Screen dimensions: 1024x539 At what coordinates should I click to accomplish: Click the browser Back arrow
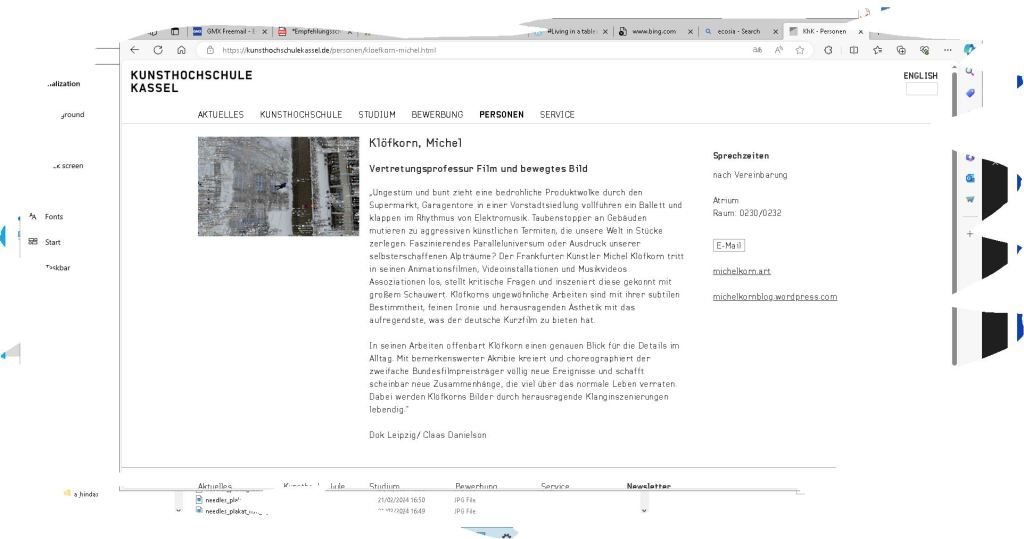click(x=135, y=50)
